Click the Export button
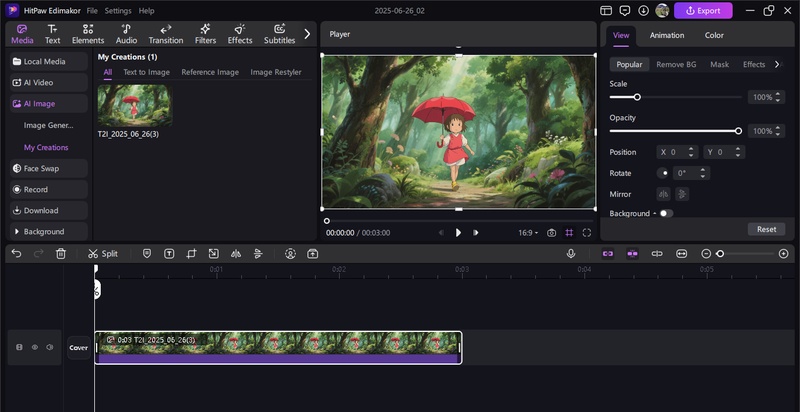The height and width of the screenshot is (412, 800). point(703,11)
